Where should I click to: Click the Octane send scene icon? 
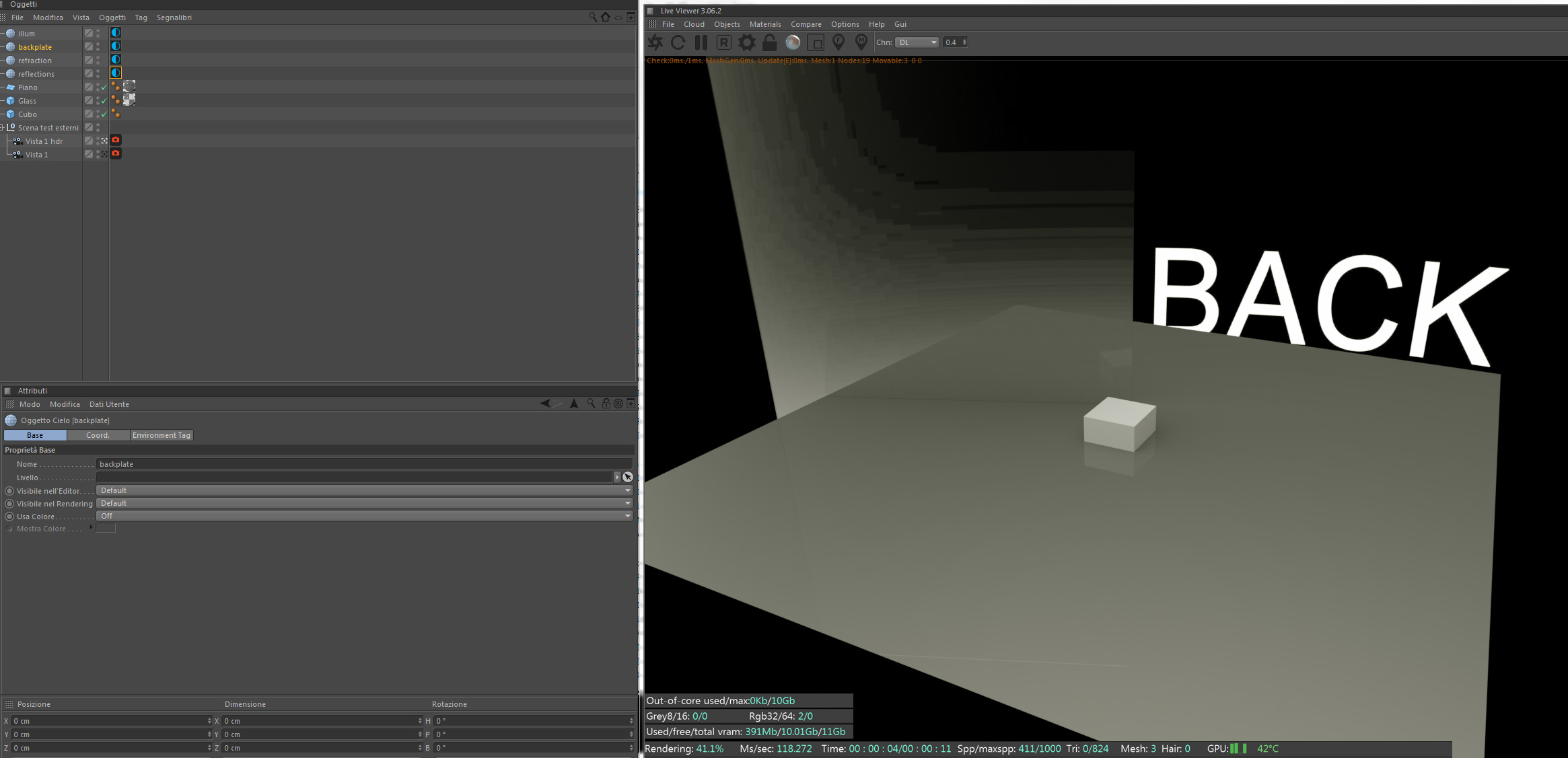pos(655,42)
